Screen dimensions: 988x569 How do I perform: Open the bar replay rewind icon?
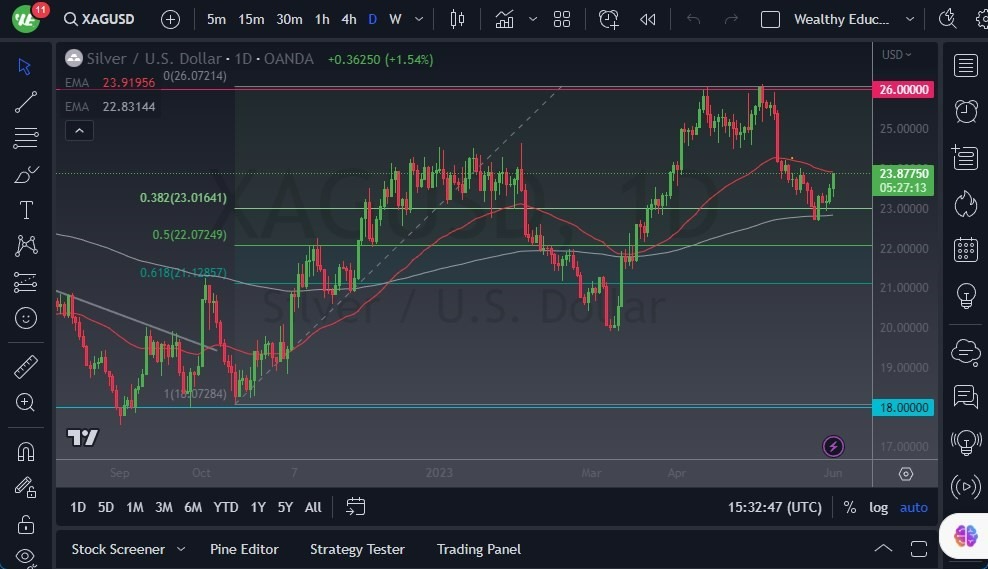[648, 19]
